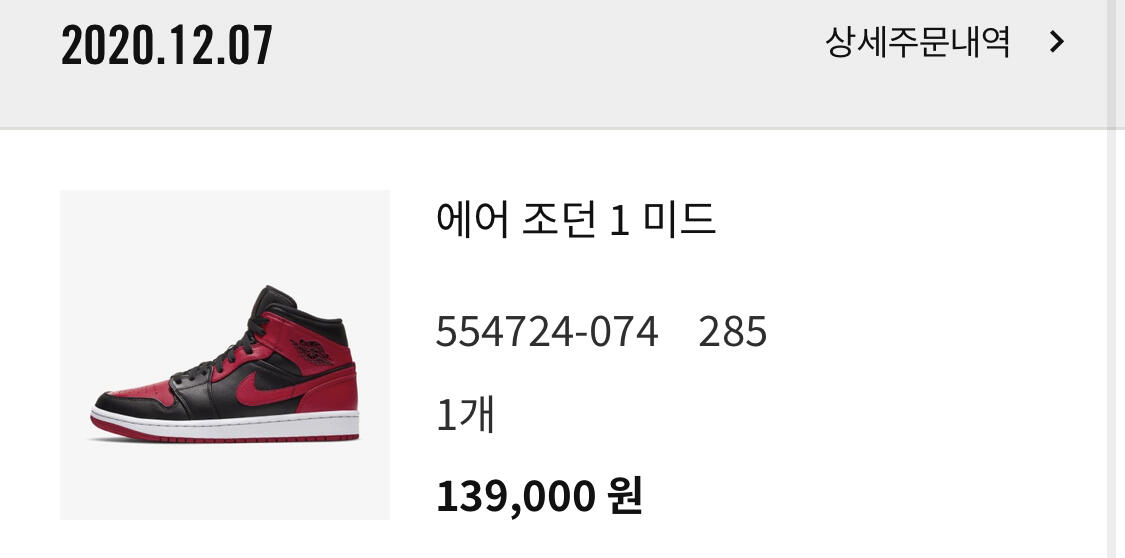This screenshot has width=1125, height=558.
Task: Click the quantity text 1개
Action: tap(465, 415)
